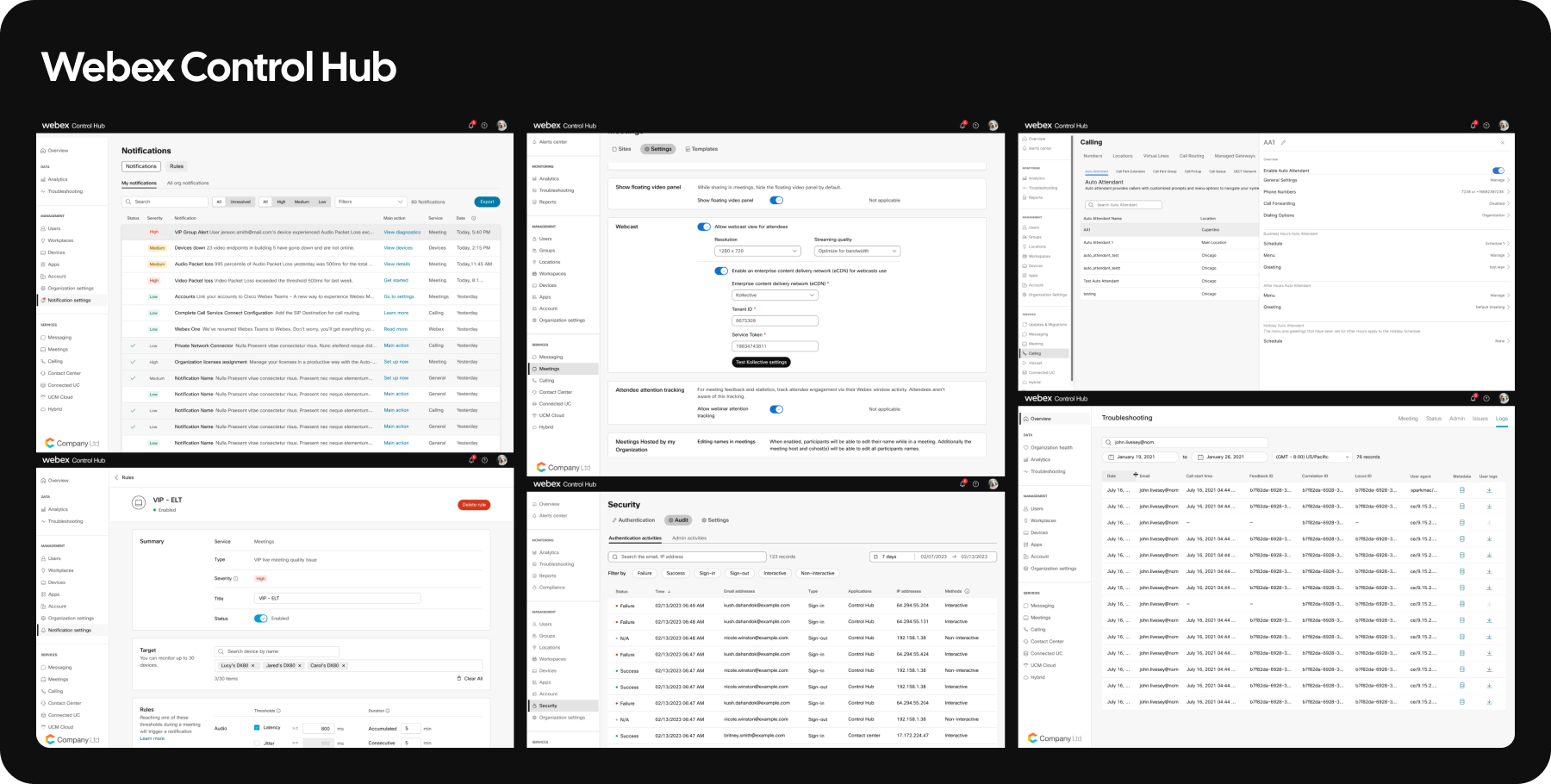Open the 7 days range dropdown in Security
Screen dimensions: 1551x784
[890, 557]
